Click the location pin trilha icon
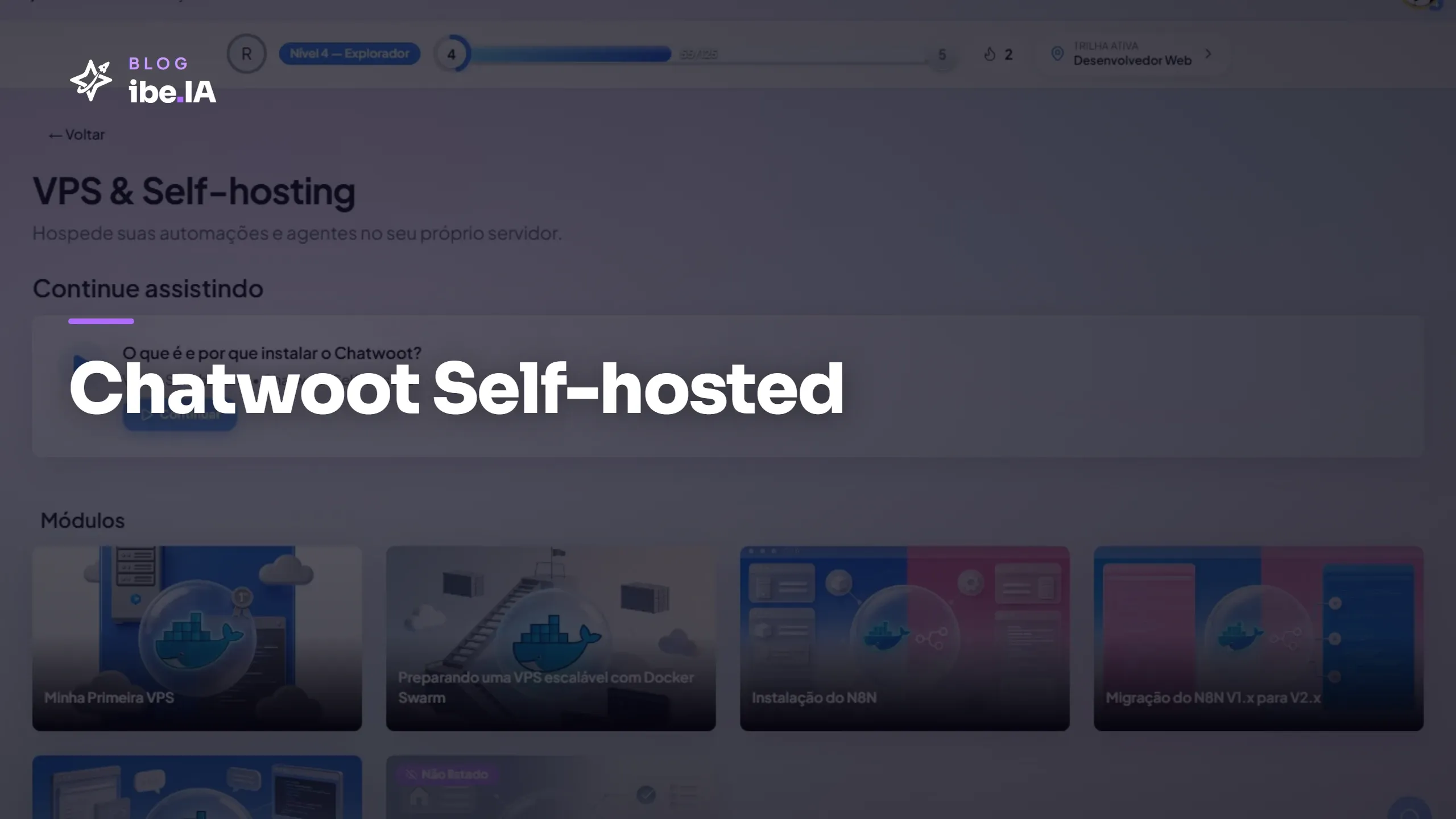This screenshot has width=1456, height=819. (x=1057, y=54)
